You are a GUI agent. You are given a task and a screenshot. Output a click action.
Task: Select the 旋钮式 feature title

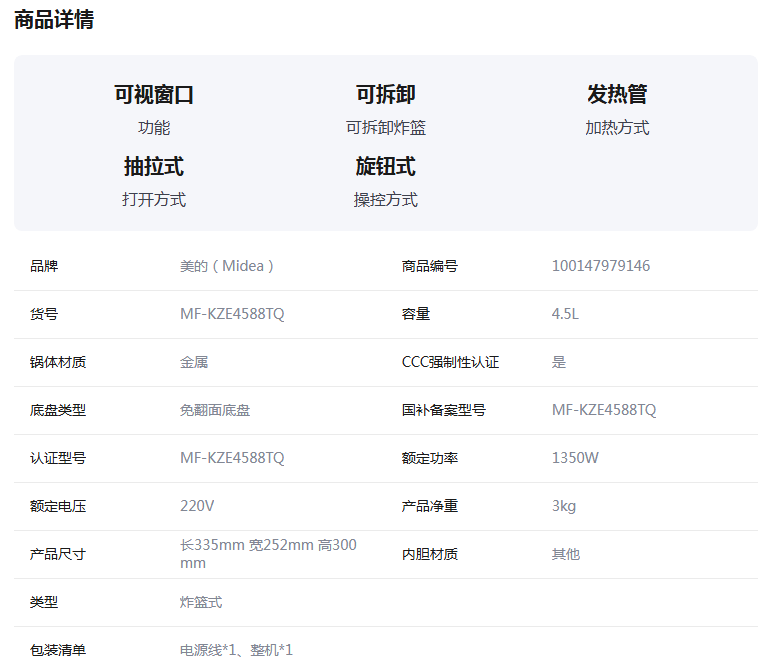click(x=386, y=166)
